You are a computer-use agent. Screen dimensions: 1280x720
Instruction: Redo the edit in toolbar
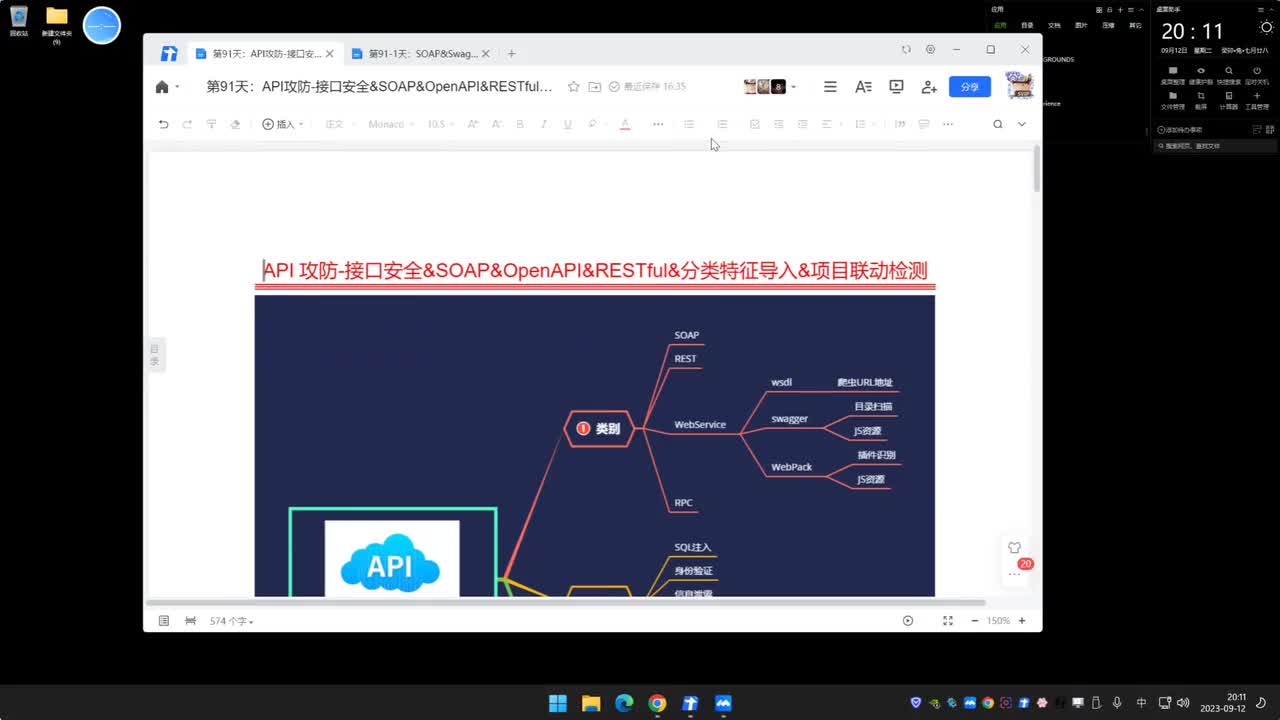pyautogui.click(x=187, y=124)
